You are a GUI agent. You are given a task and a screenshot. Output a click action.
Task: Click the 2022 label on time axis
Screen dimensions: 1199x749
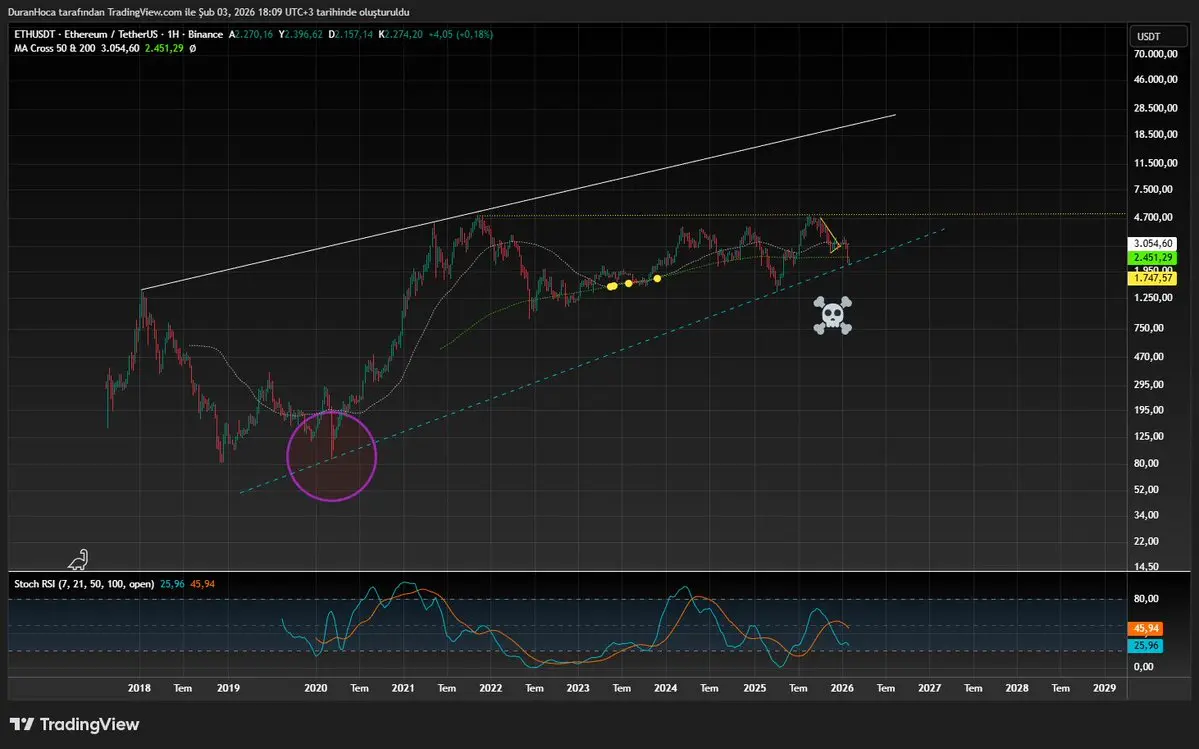pyautogui.click(x=491, y=688)
